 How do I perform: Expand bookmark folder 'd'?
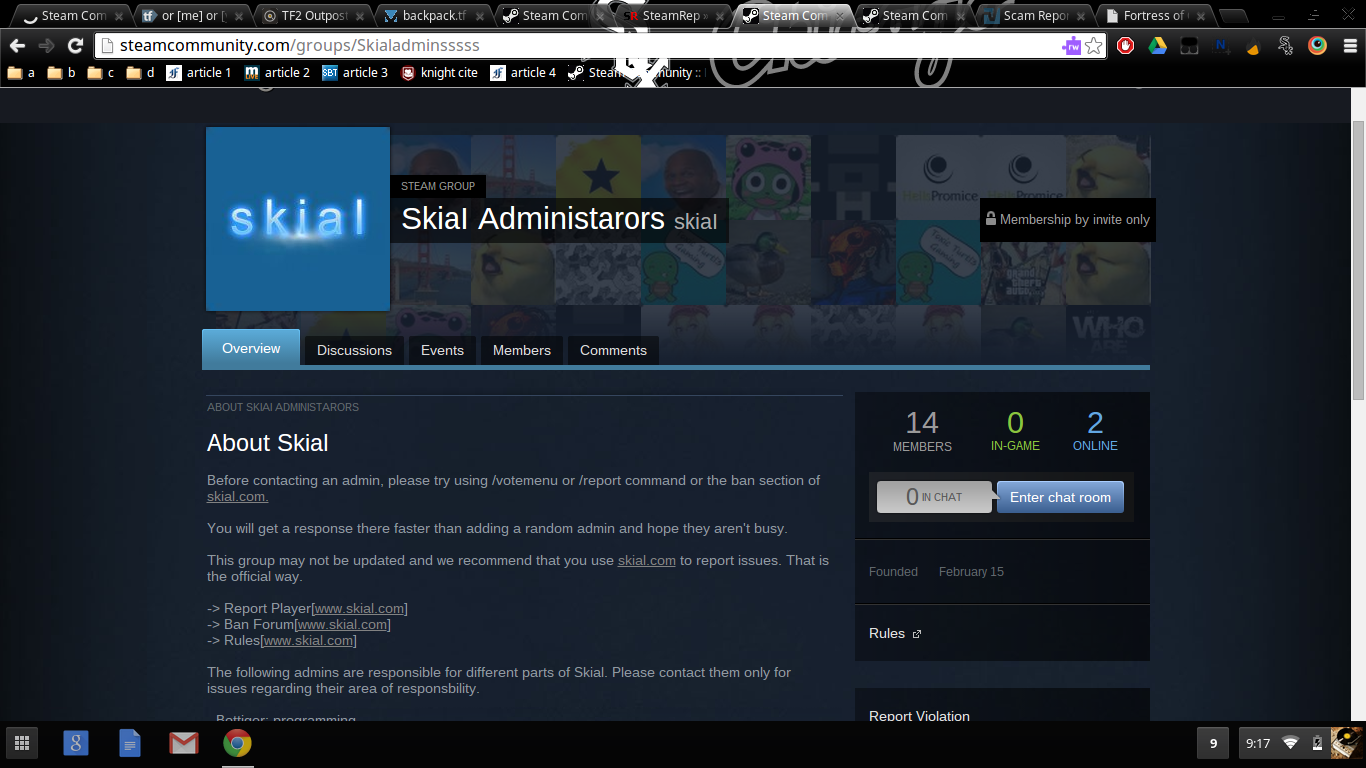click(140, 73)
